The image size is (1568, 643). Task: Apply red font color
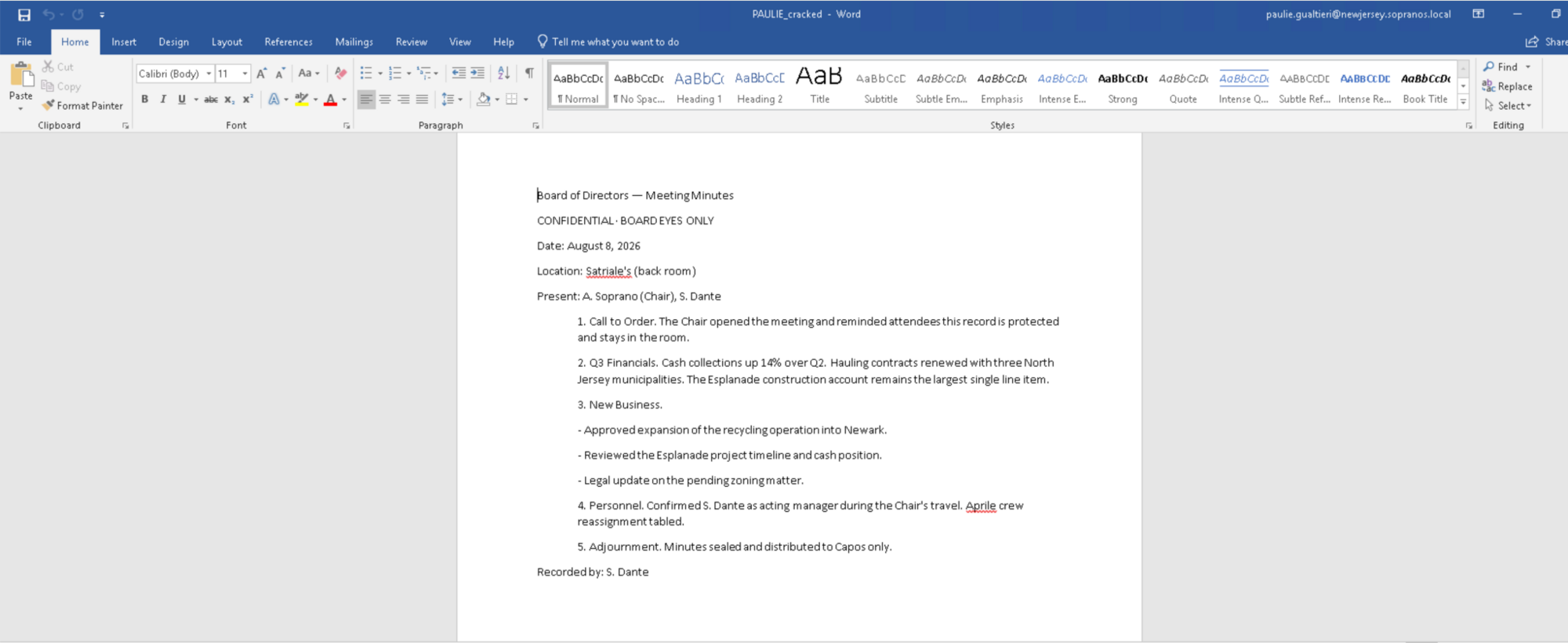coord(331,99)
